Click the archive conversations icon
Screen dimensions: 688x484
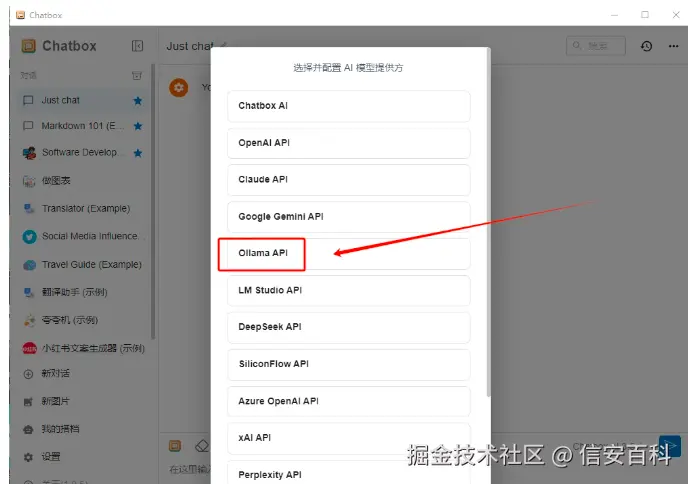pos(137,75)
